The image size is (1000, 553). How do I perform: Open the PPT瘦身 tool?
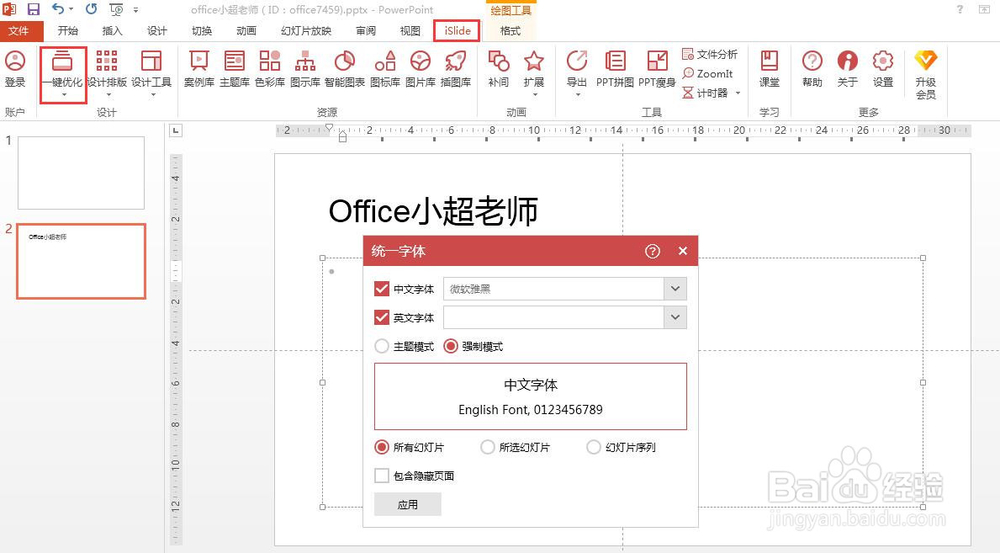click(x=657, y=68)
